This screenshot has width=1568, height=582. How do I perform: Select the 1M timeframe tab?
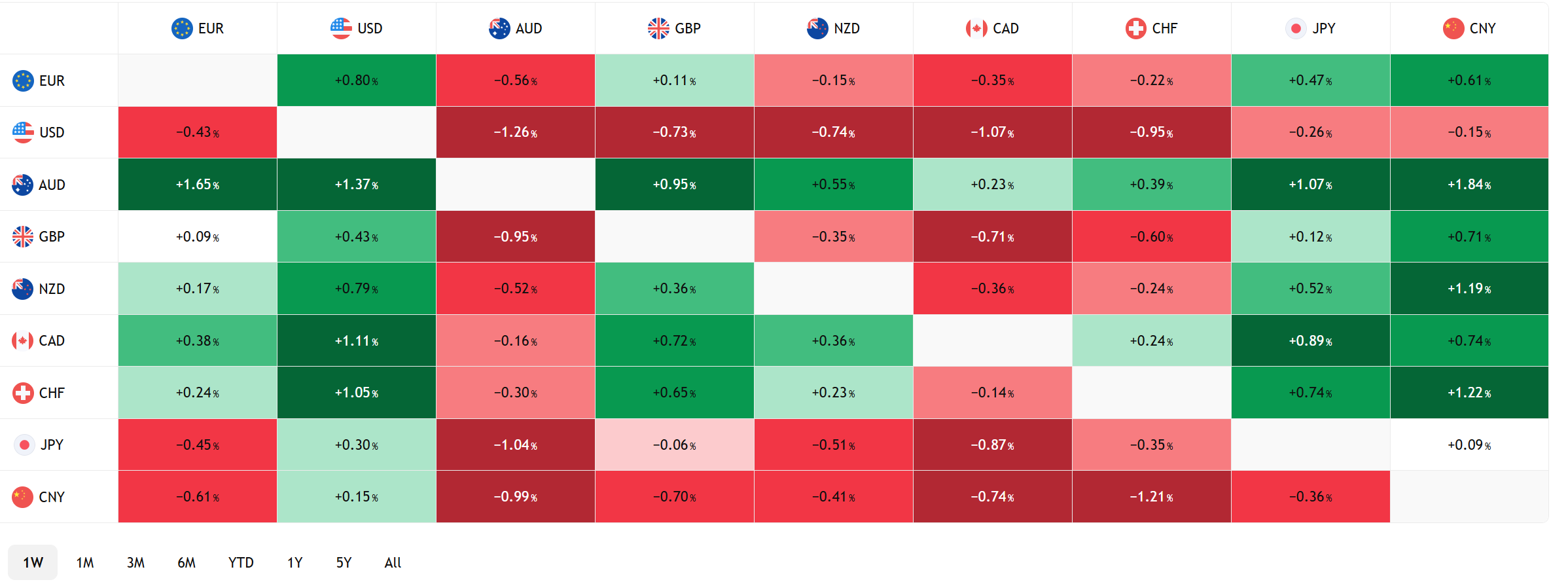(x=85, y=562)
